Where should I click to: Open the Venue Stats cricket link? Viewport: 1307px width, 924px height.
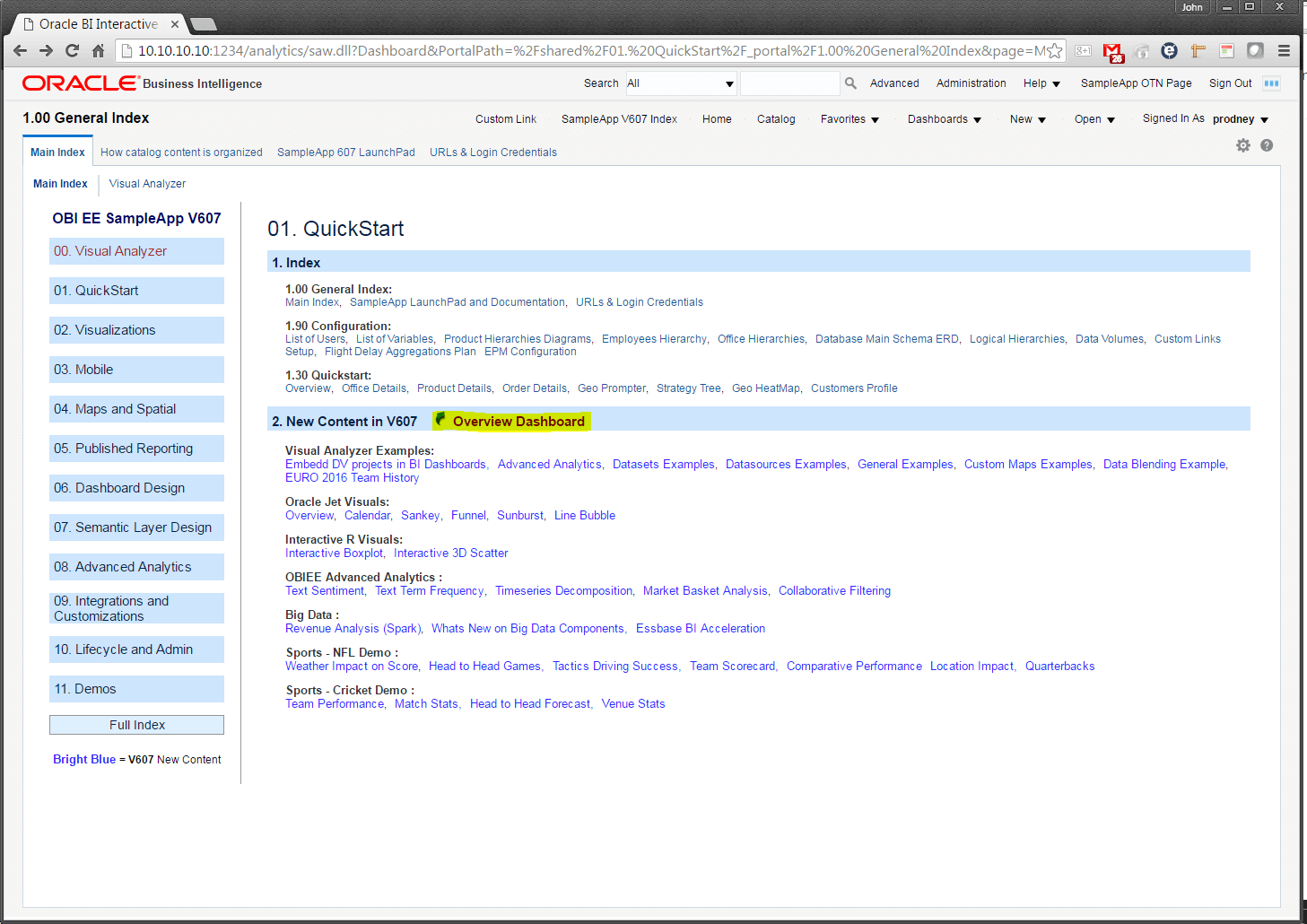tap(633, 704)
